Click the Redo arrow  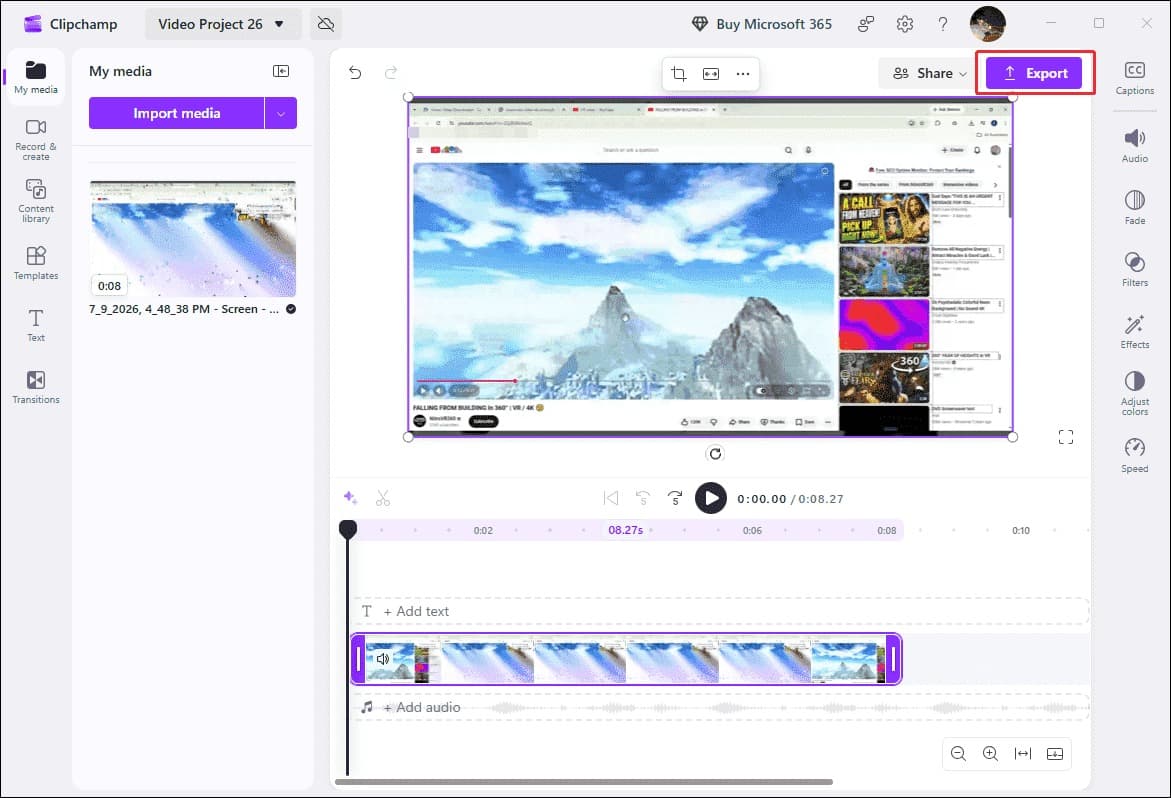[391, 72]
